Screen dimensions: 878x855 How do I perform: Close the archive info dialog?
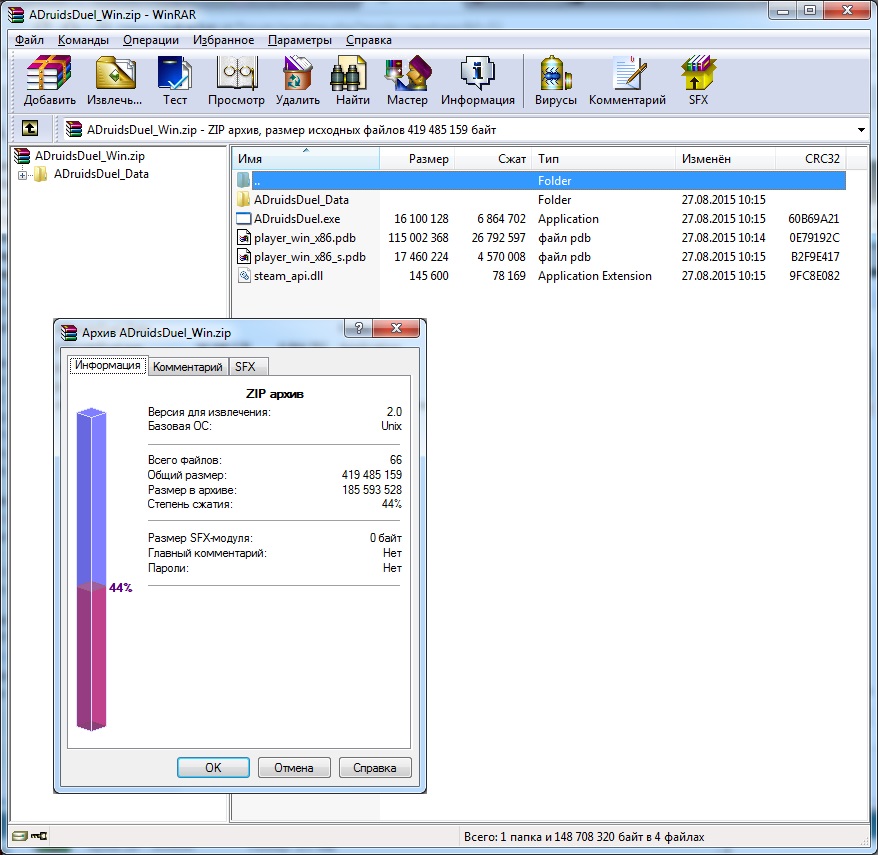pos(396,328)
